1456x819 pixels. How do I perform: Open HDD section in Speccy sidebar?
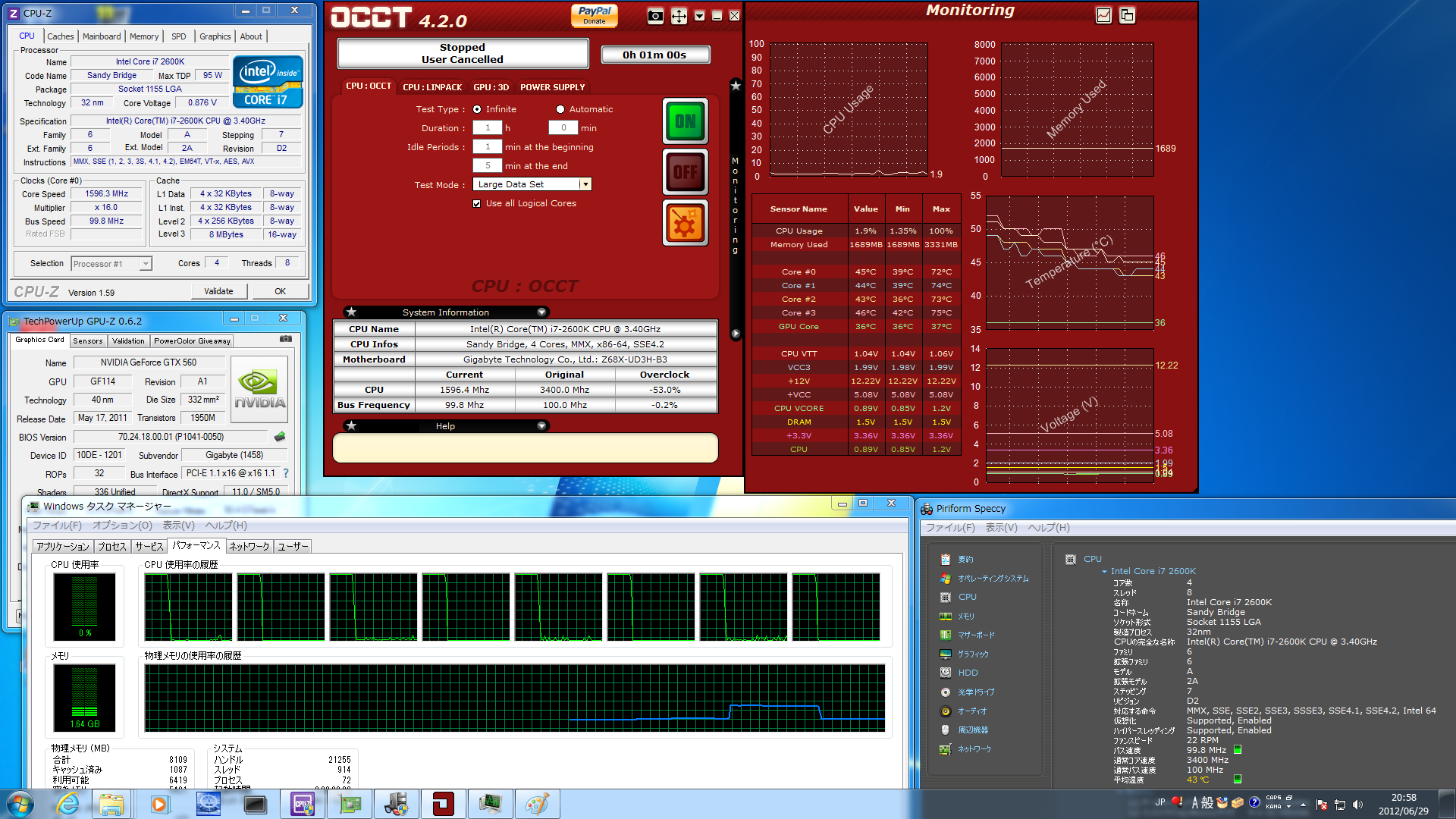[968, 673]
